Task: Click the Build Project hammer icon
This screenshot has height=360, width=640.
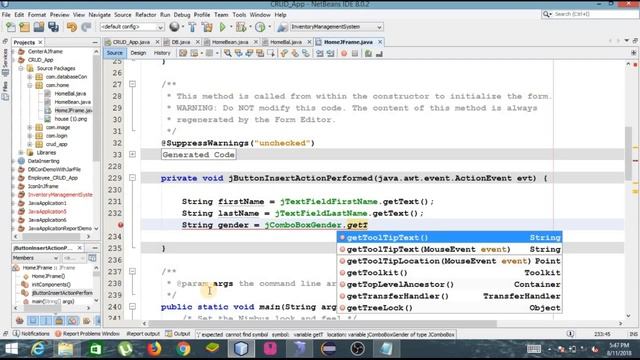Action: pyautogui.click(x=192, y=27)
